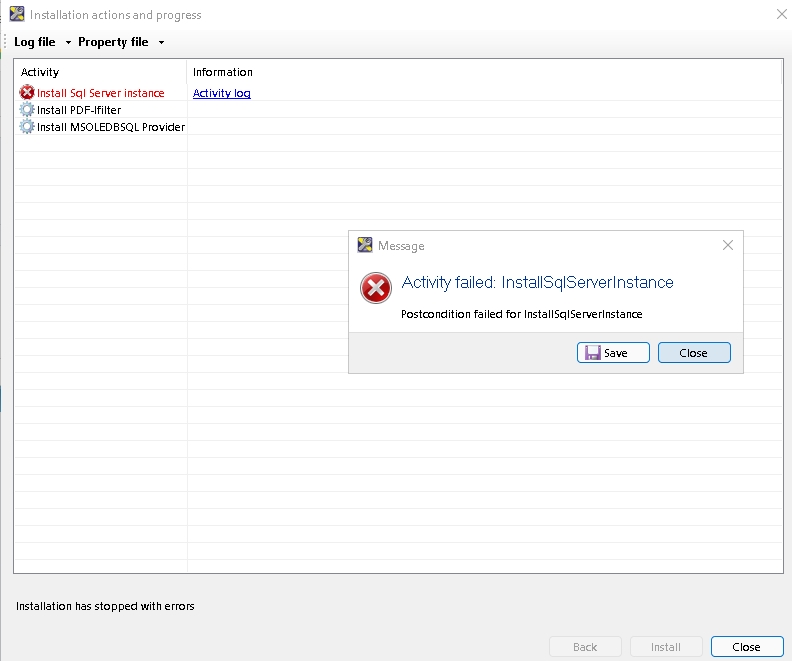792x661 pixels.
Task: Click the large red error icon in Message dialog
Action: click(x=376, y=288)
